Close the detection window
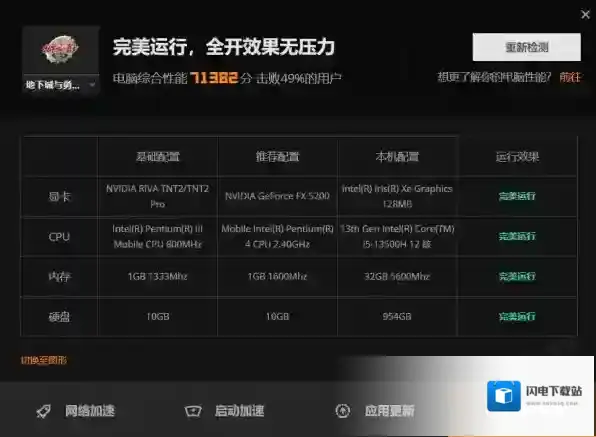This screenshot has width=596, height=437. coord(585,14)
